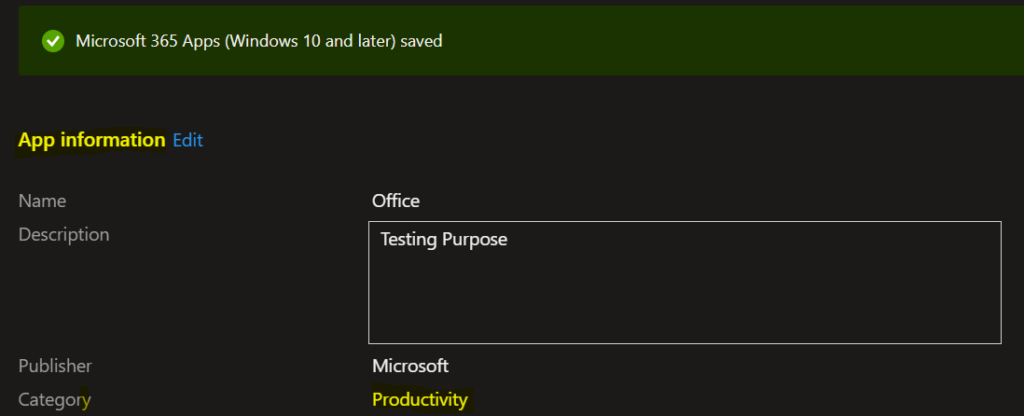Select the Microsoft publisher value
Image resolution: width=1024 pixels, height=416 pixels.
[x=410, y=366]
